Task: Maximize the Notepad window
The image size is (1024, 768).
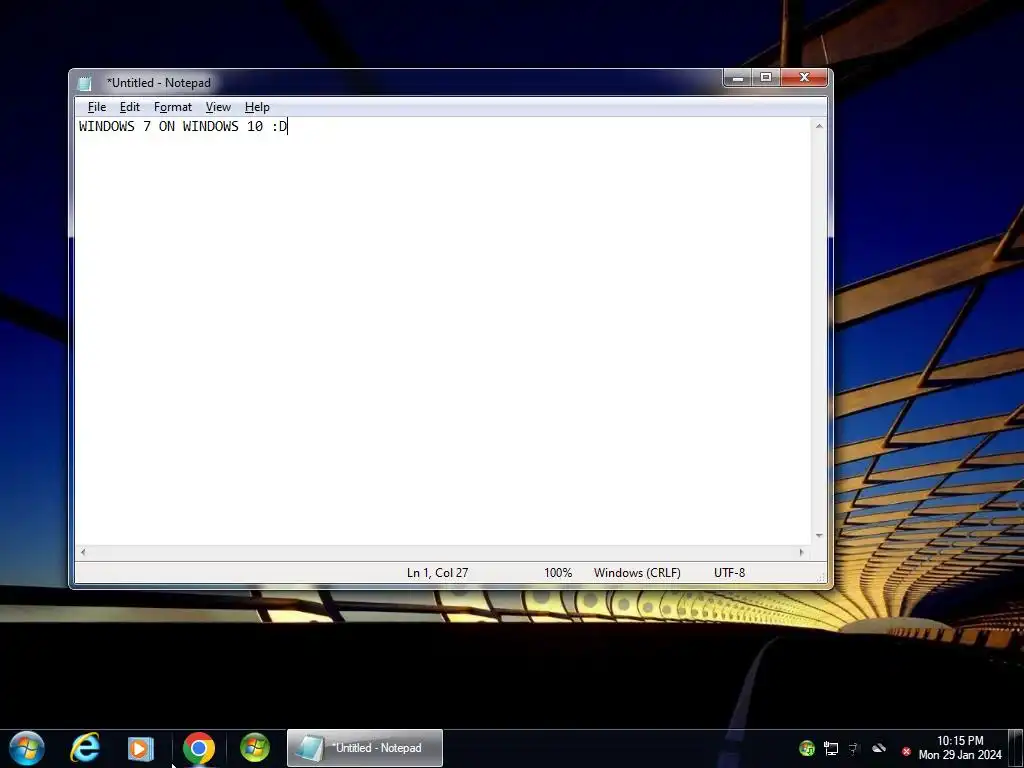Action: (x=766, y=78)
